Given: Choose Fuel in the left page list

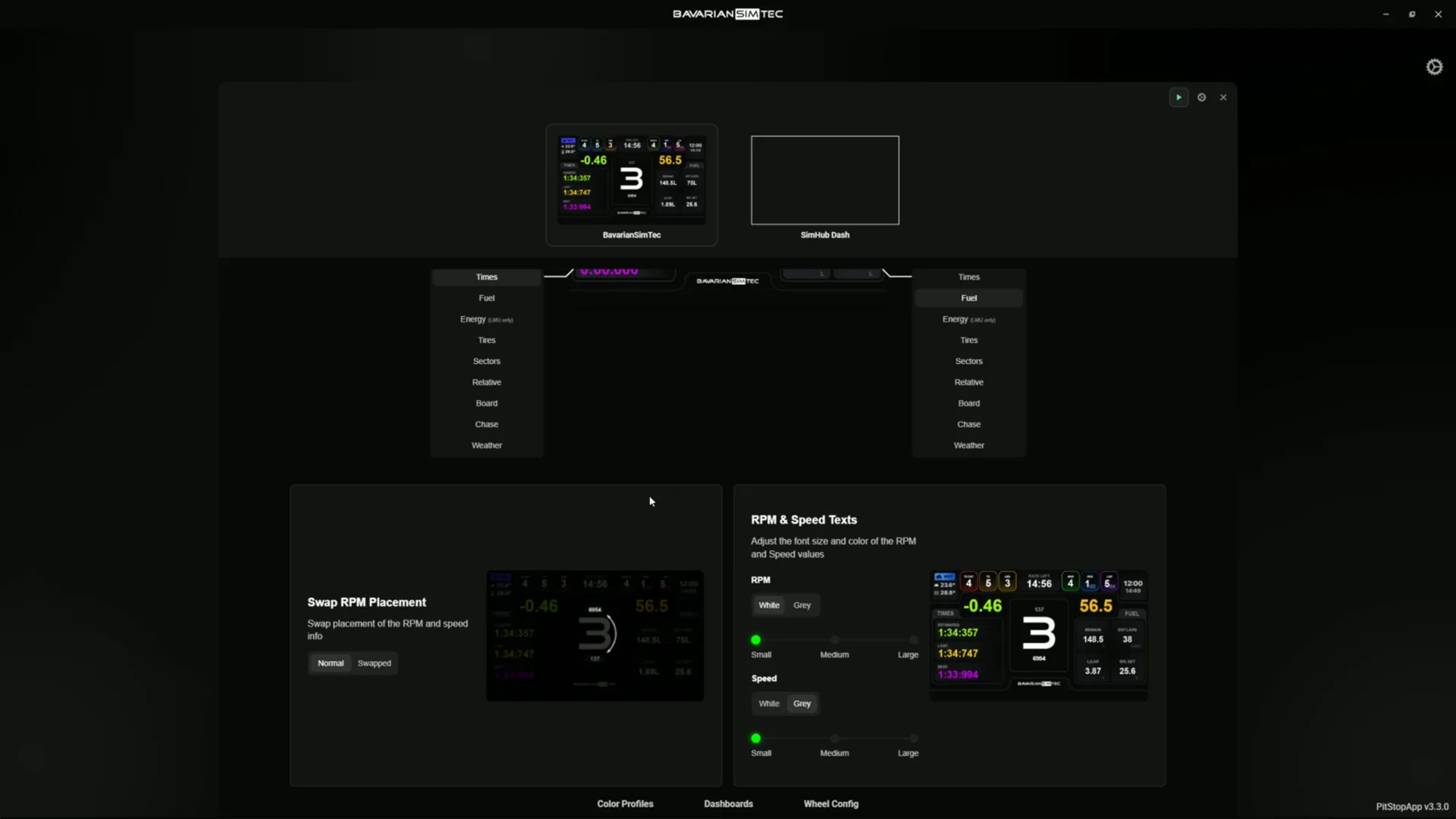Looking at the screenshot, I should click(x=487, y=298).
